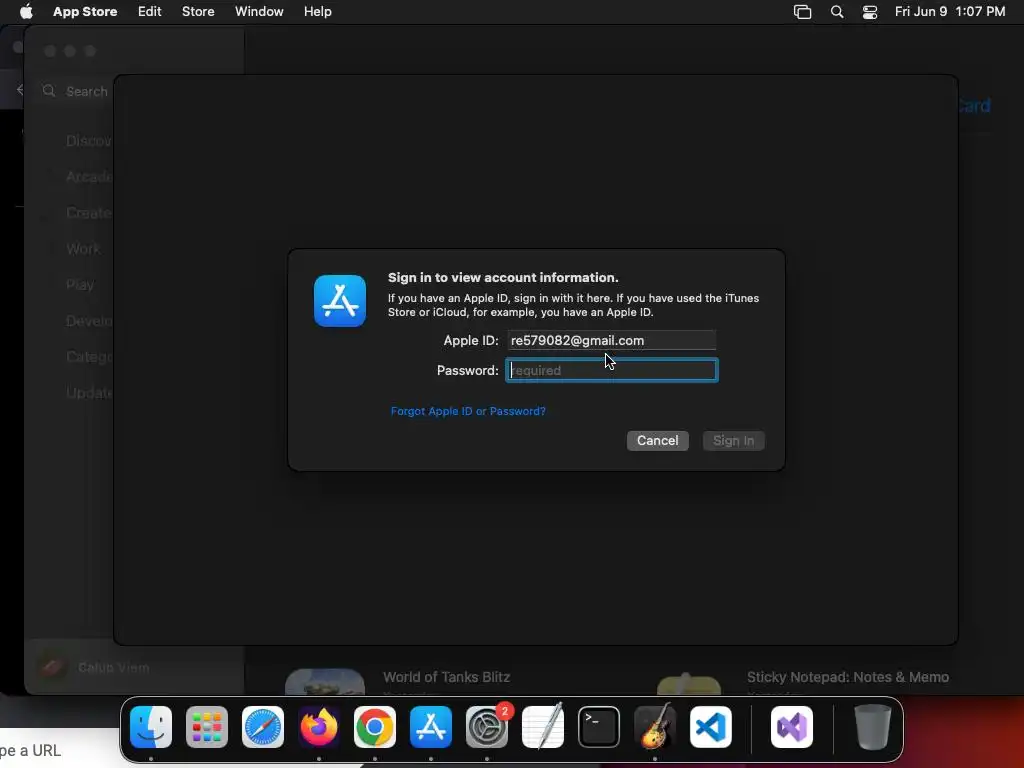Open Spotlight search in menu bar
Viewport: 1024px width, 768px height.
[x=837, y=12]
